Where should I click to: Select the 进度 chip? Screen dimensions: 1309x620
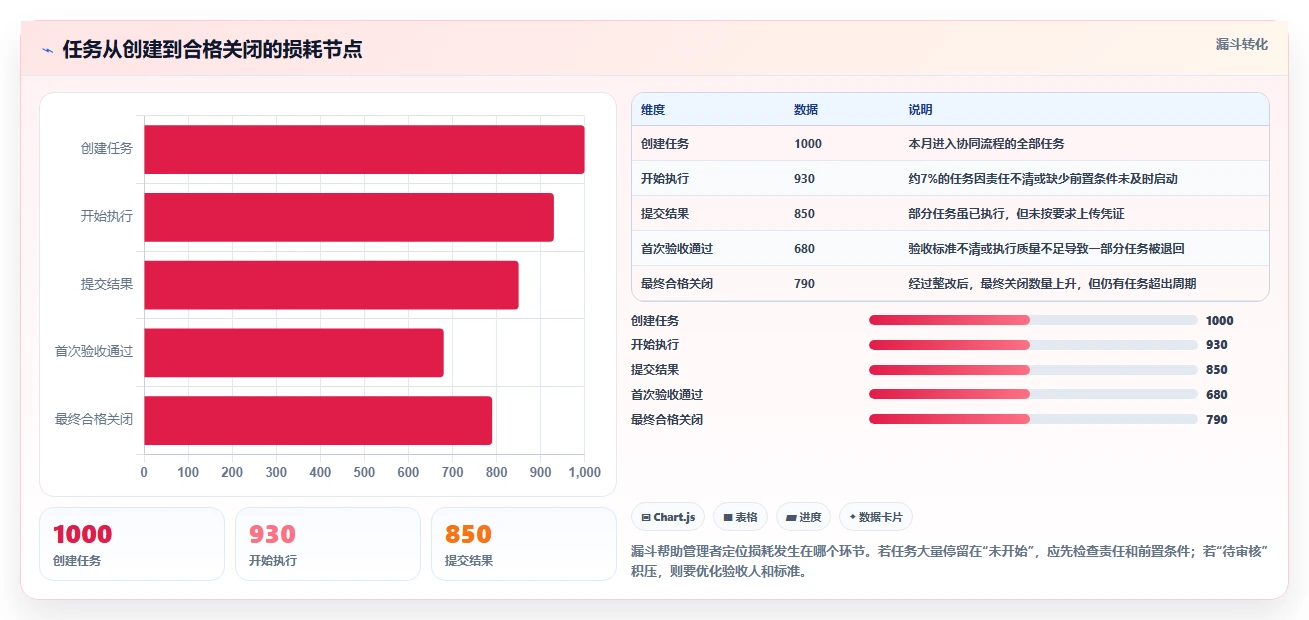pyautogui.click(x=803, y=517)
